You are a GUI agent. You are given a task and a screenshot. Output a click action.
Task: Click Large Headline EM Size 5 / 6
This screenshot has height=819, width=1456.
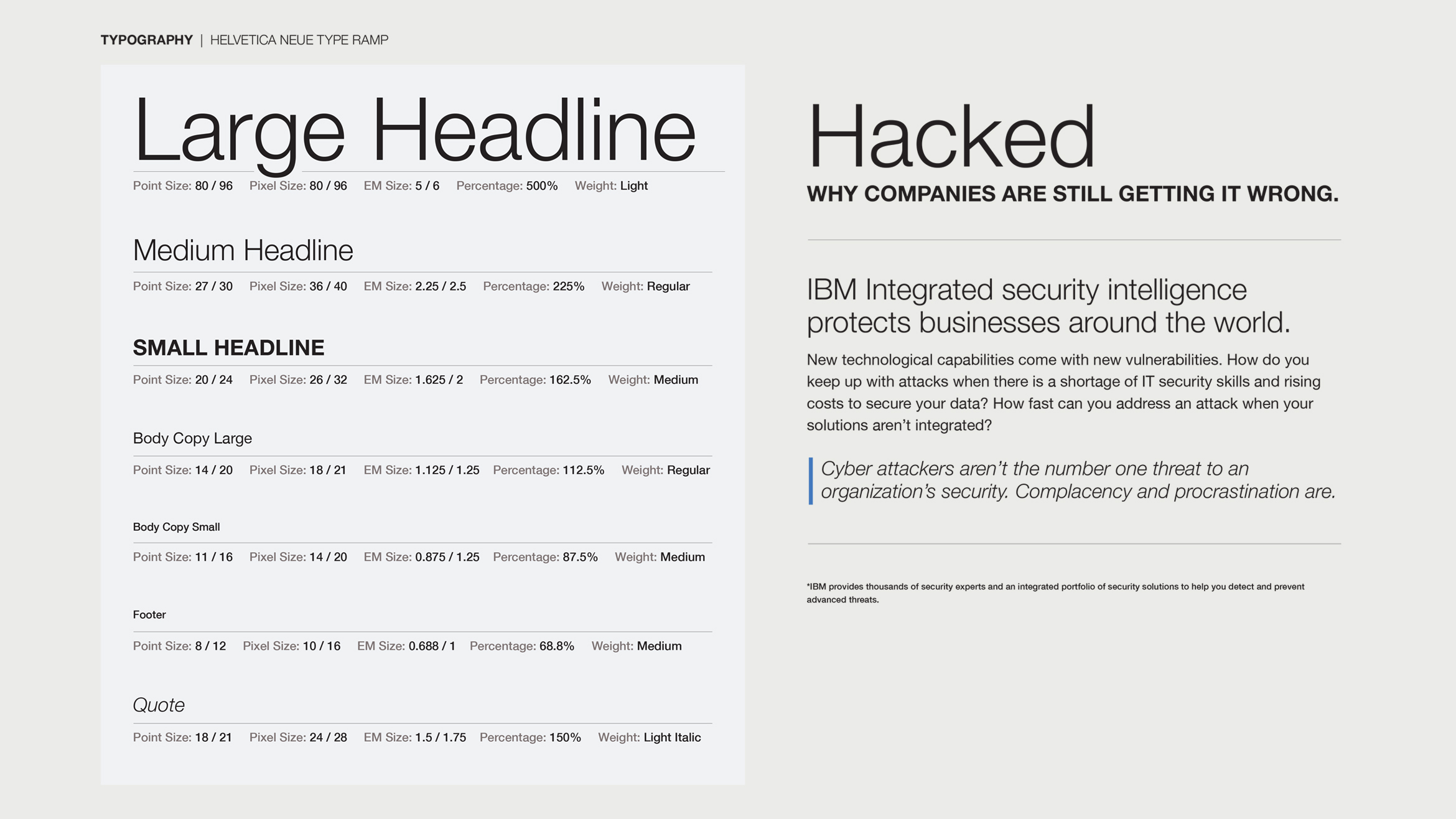(x=427, y=186)
